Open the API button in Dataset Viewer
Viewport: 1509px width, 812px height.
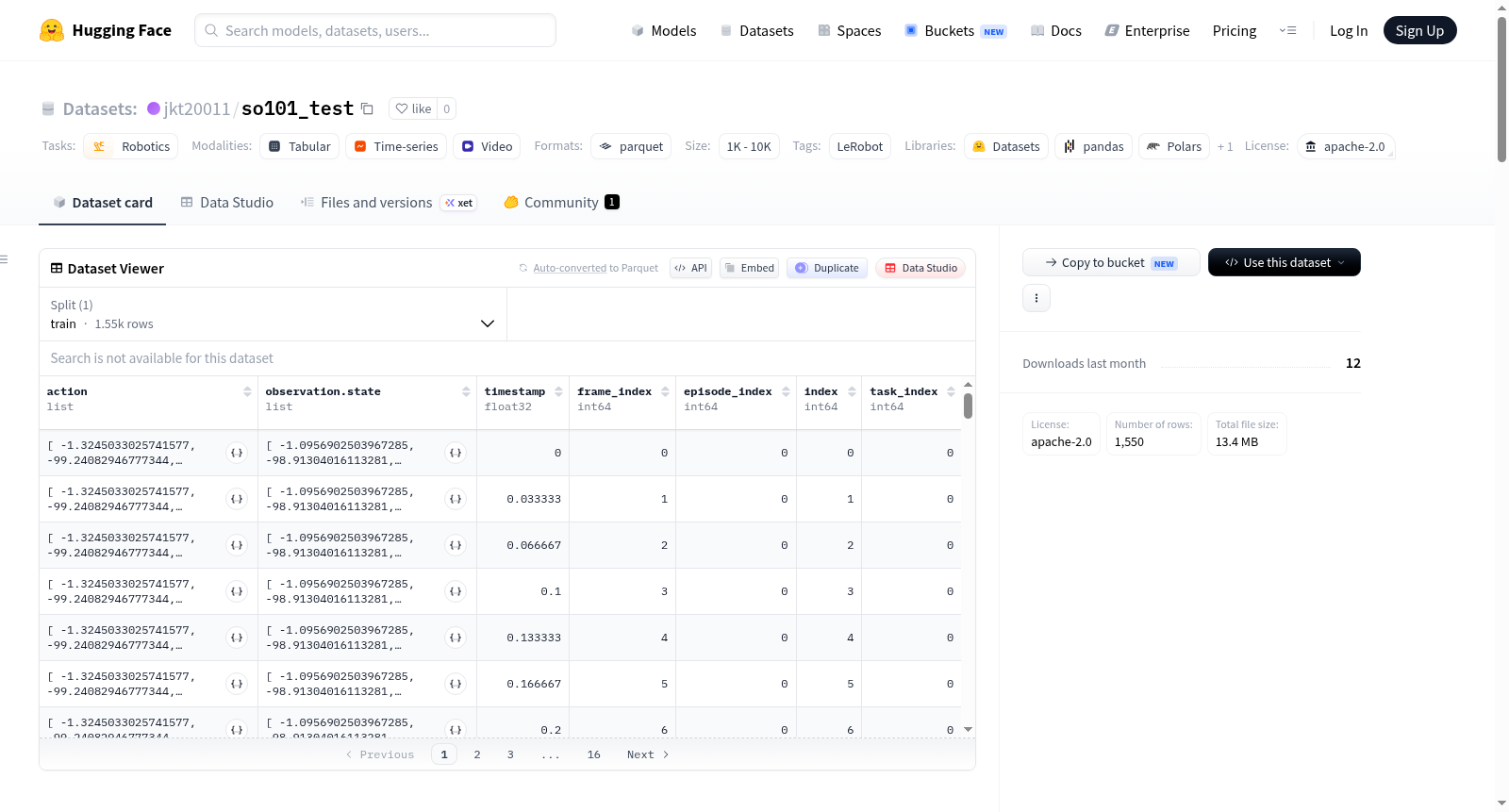[690, 268]
